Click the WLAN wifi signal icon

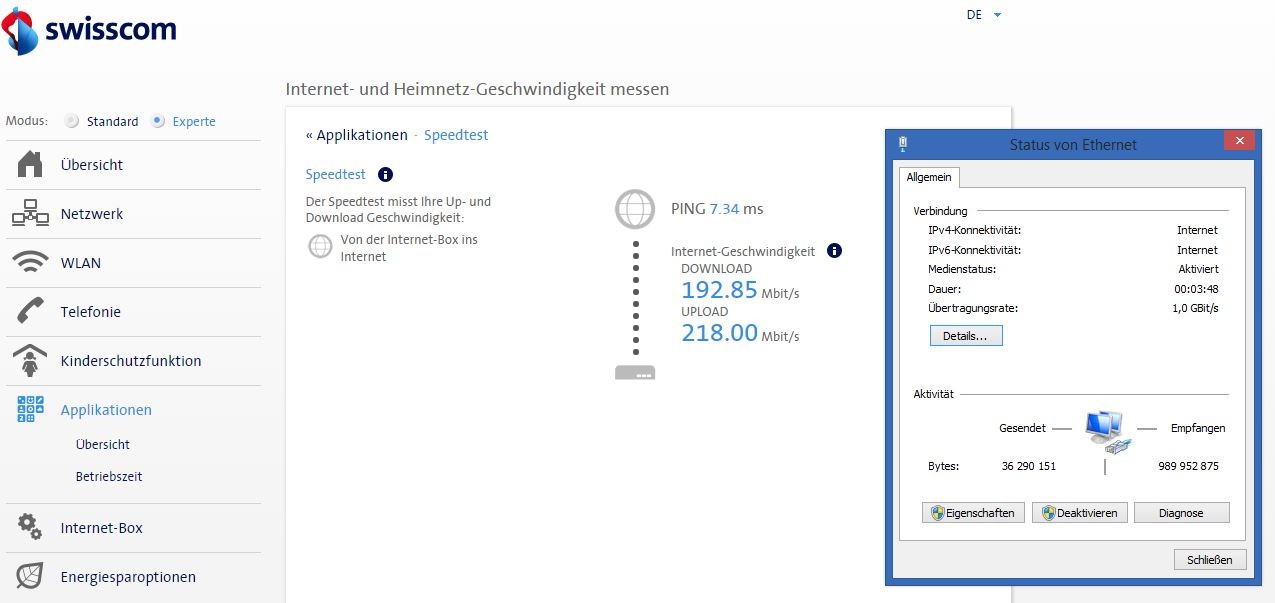click(30, 263)
